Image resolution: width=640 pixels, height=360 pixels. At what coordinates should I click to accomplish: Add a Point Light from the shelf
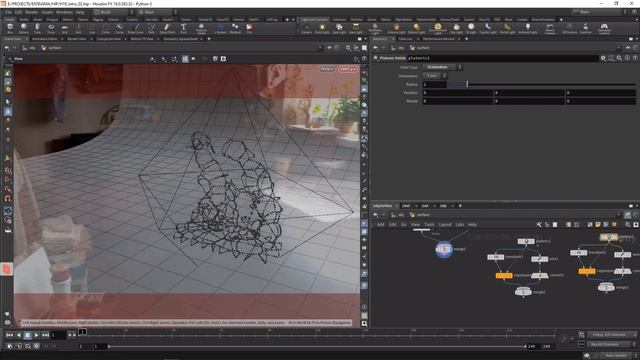tap(322, 28)
